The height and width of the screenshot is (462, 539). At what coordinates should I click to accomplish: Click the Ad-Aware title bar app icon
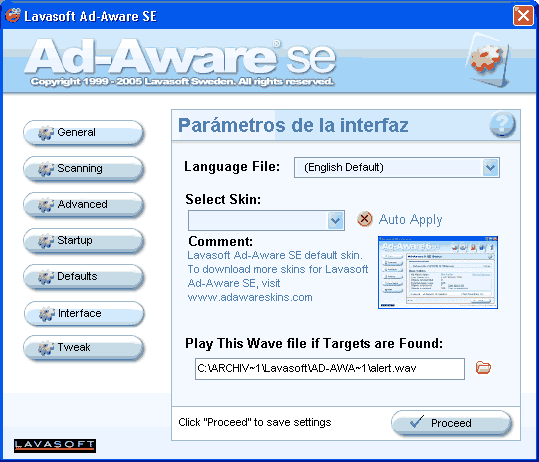[13, 15]
